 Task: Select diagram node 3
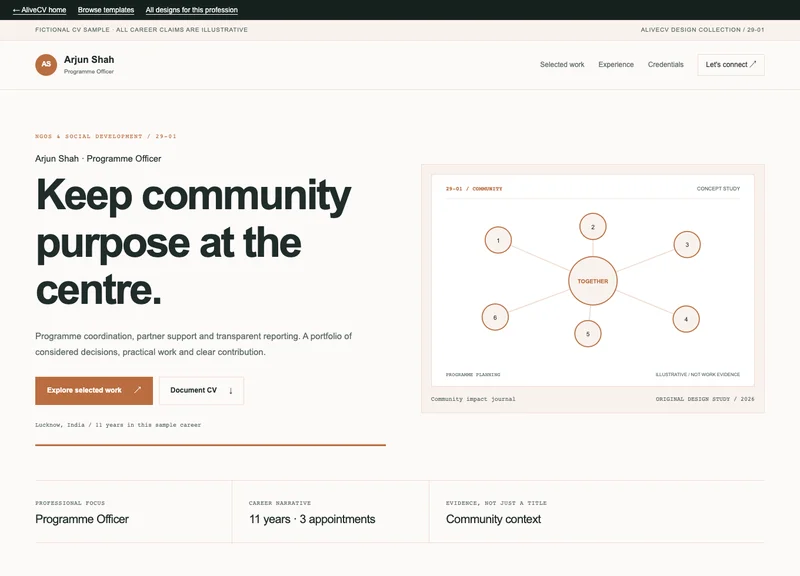tap(687, 244)
